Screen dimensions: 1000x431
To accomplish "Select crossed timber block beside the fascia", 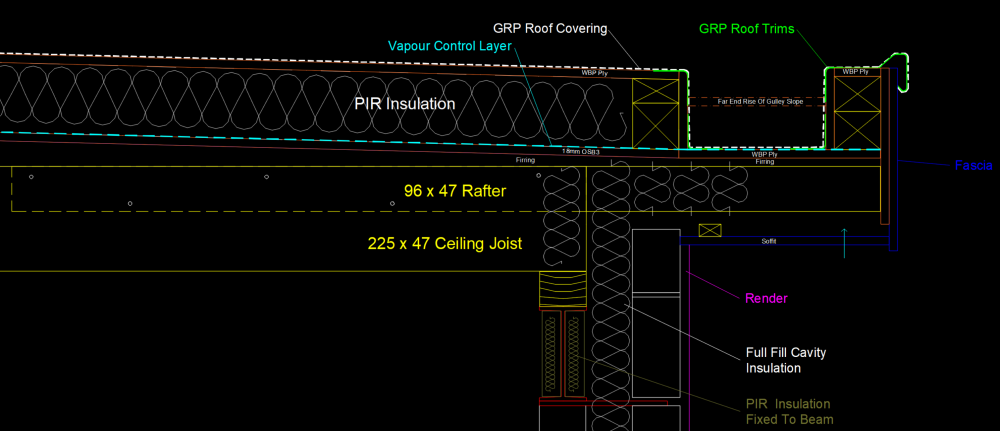I will point(857,112).
